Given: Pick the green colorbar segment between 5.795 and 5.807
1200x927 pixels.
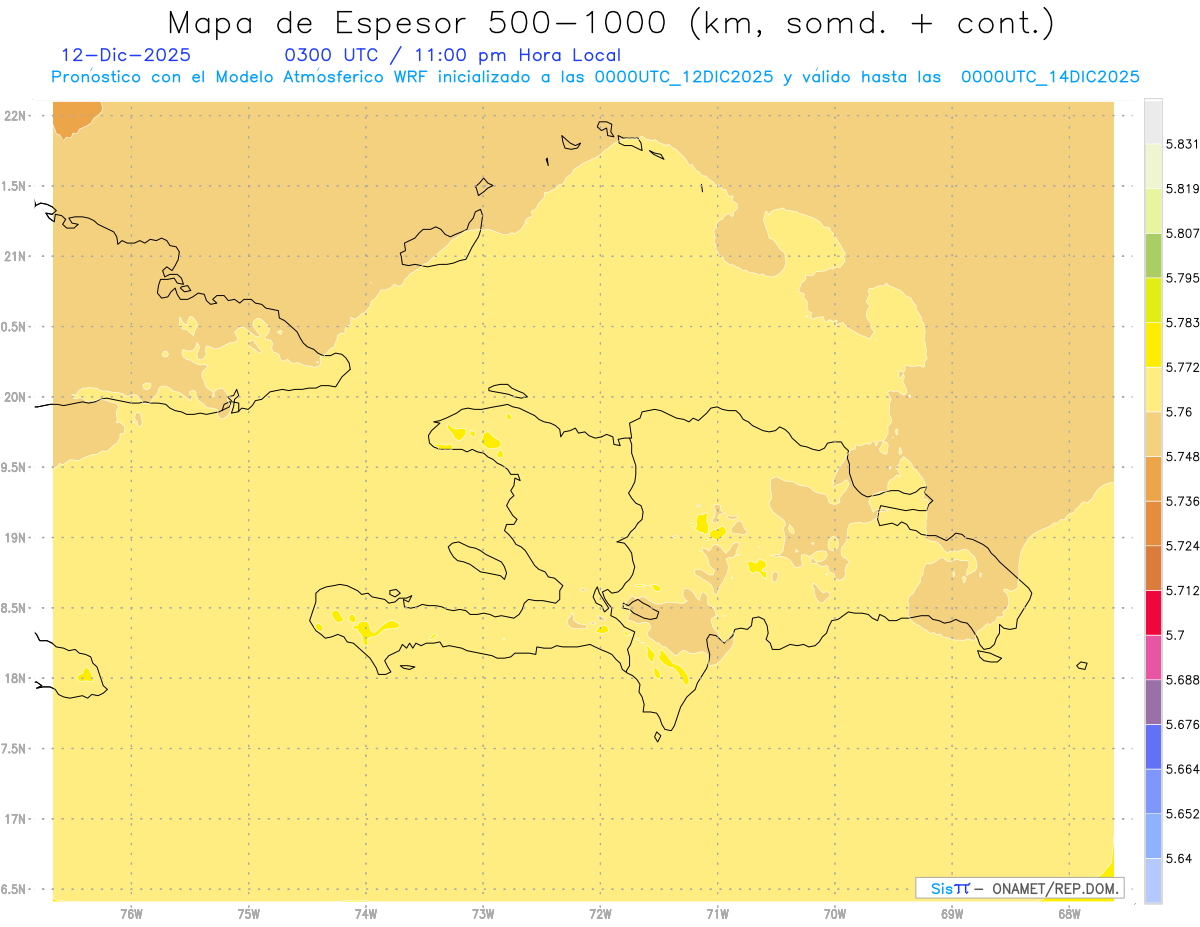Looking at the screenshot, I should click(x=1153, y=255).
